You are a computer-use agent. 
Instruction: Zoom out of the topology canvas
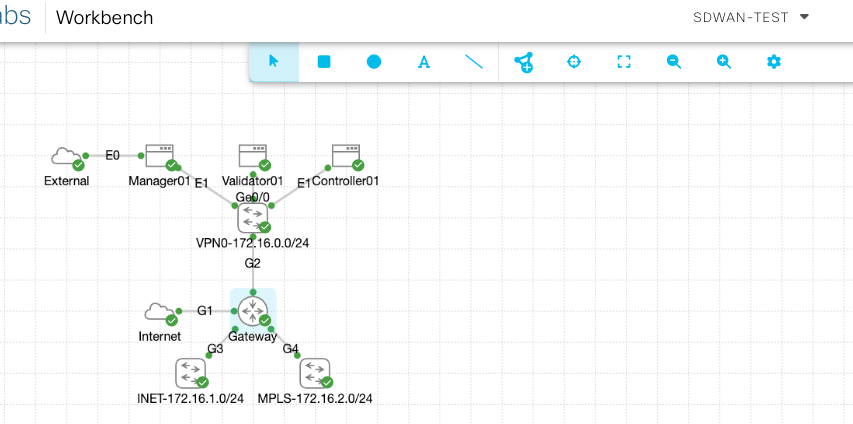(674, 62)
